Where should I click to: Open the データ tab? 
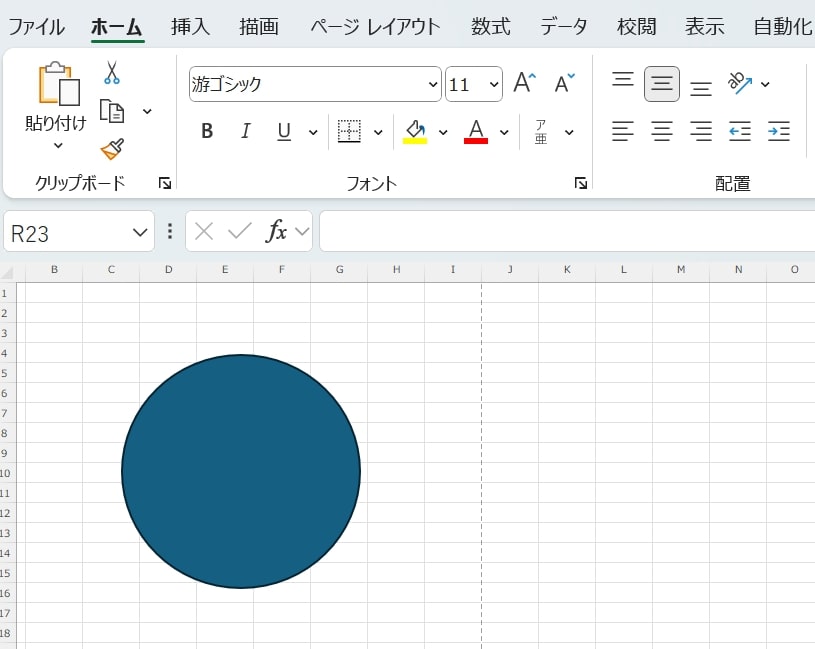pyautogui.click(x=563, y=27)
